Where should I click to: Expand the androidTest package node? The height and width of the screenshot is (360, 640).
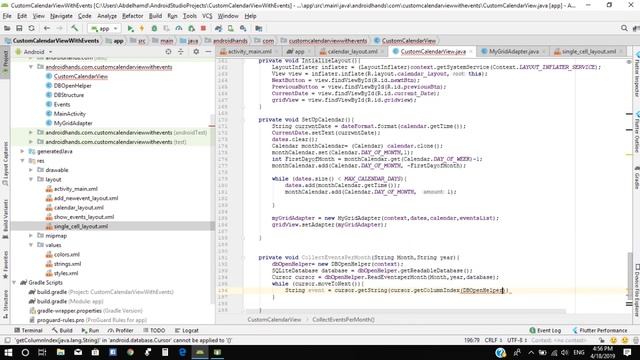click(31, 133)
